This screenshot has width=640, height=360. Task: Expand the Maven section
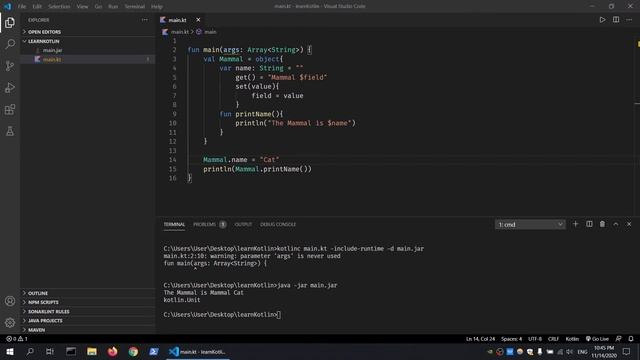[88, 330]
